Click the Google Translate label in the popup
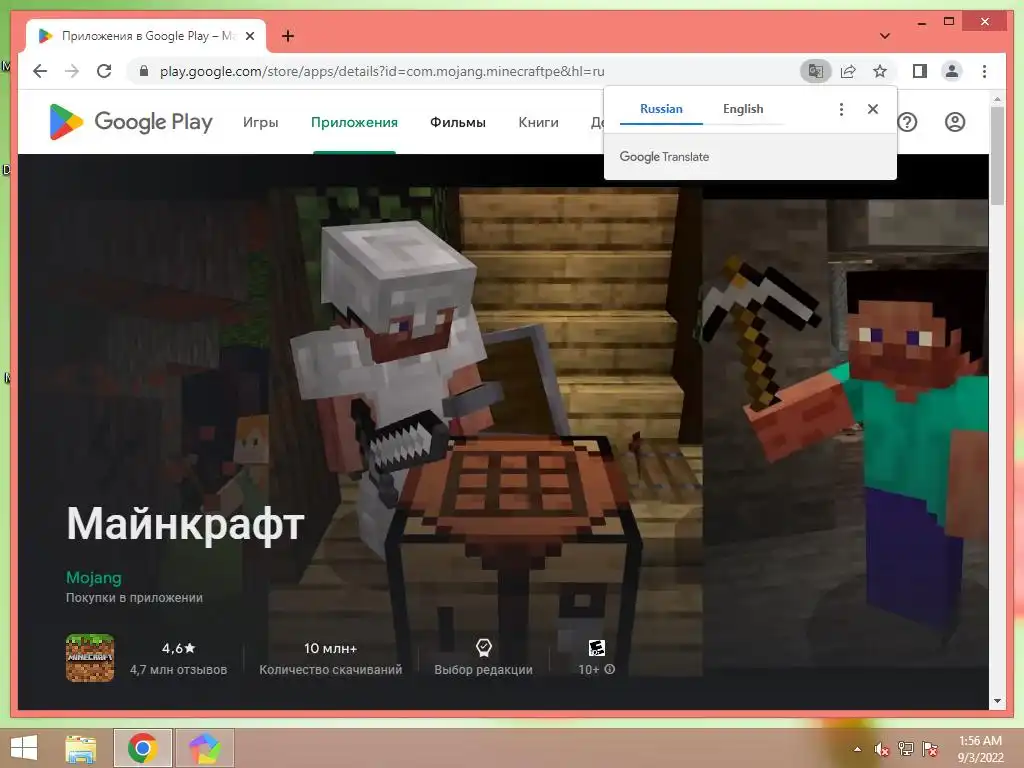The image size is (1024, 768). [x=664, y=157]
